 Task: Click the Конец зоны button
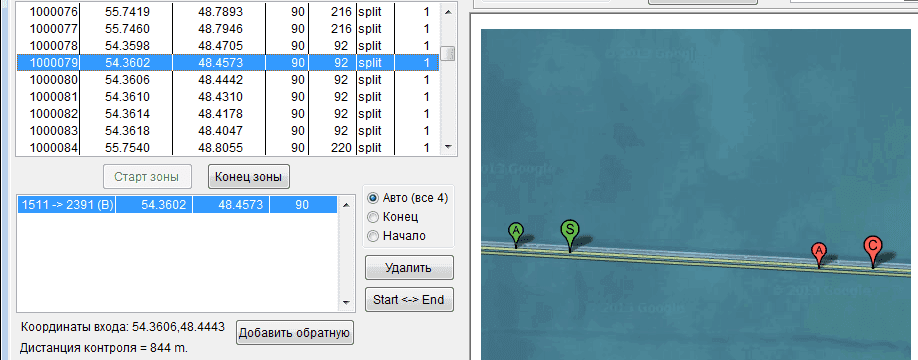249,176
